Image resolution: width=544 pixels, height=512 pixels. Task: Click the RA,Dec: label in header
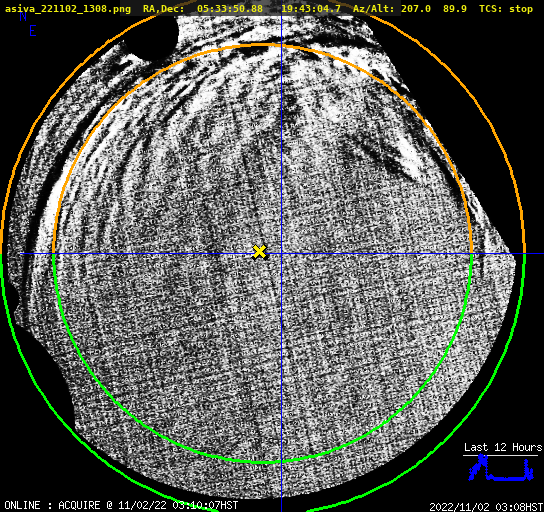164,9
